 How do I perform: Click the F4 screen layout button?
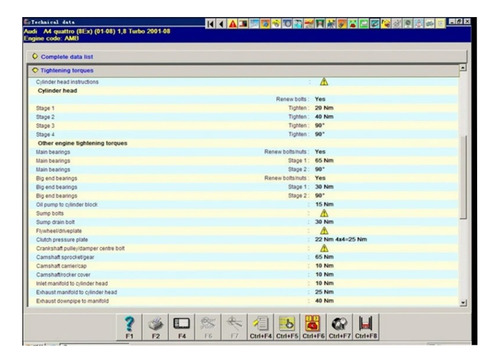tap(182, 327)
